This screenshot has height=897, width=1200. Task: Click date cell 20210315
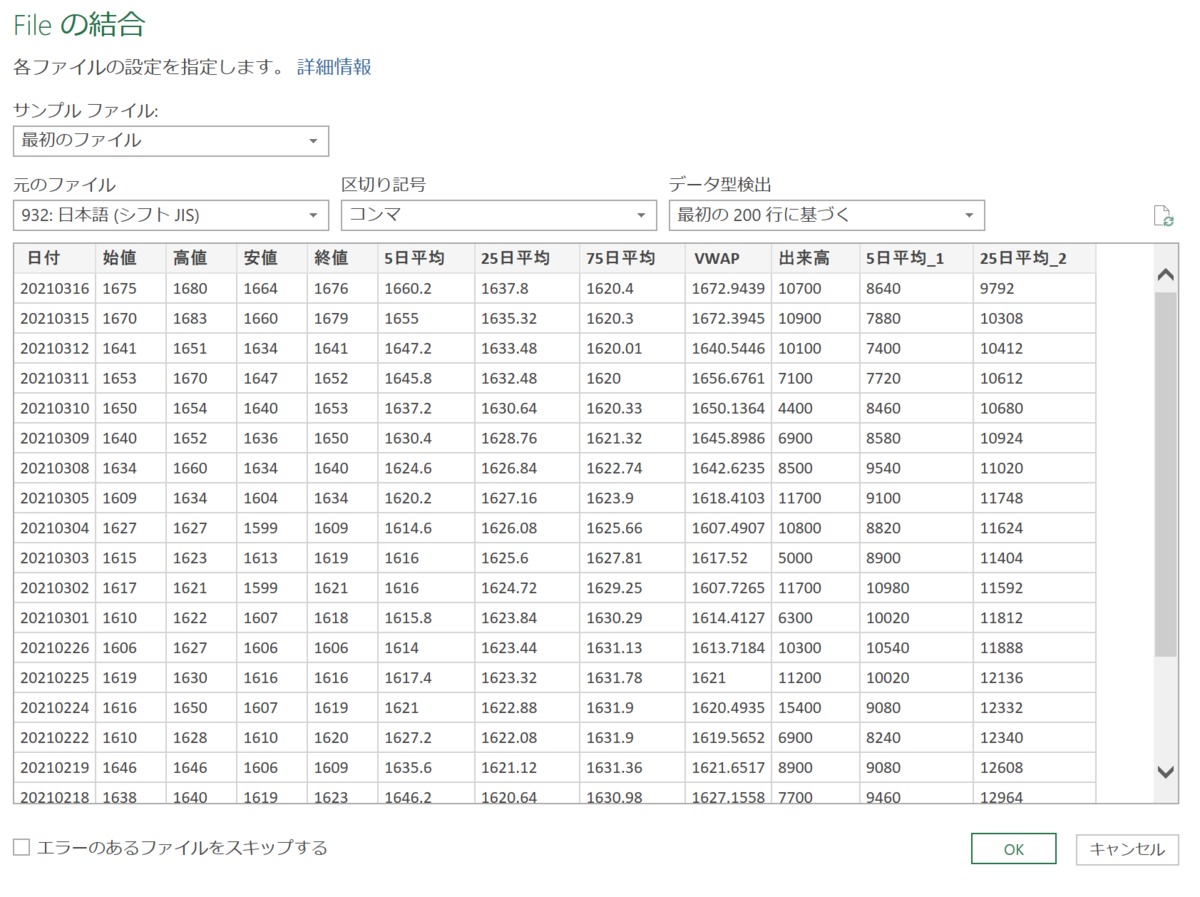[x=55, y=318]
